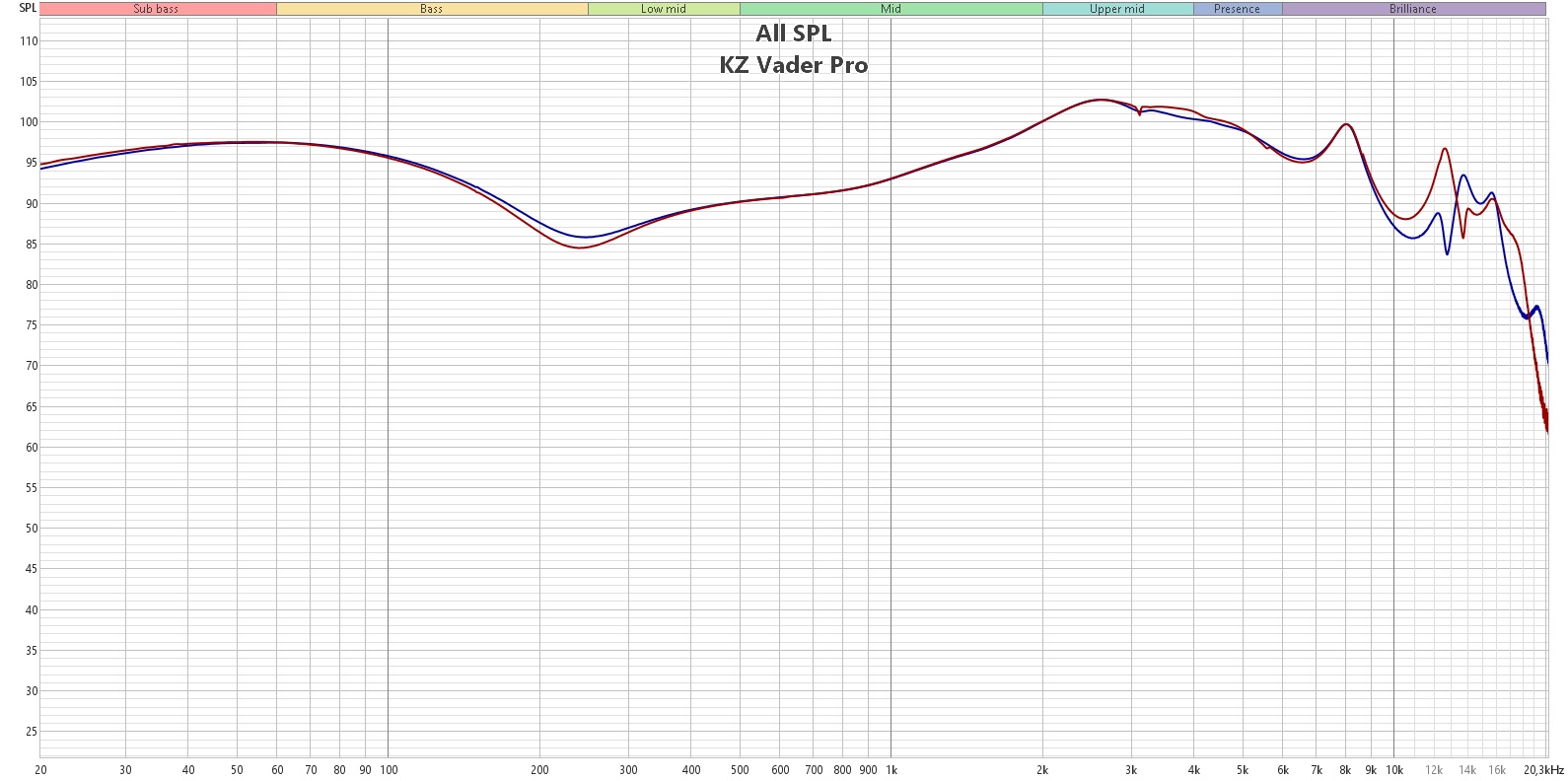Select the Bass band label
This screenshot has width=1568, height=781.
432,9
